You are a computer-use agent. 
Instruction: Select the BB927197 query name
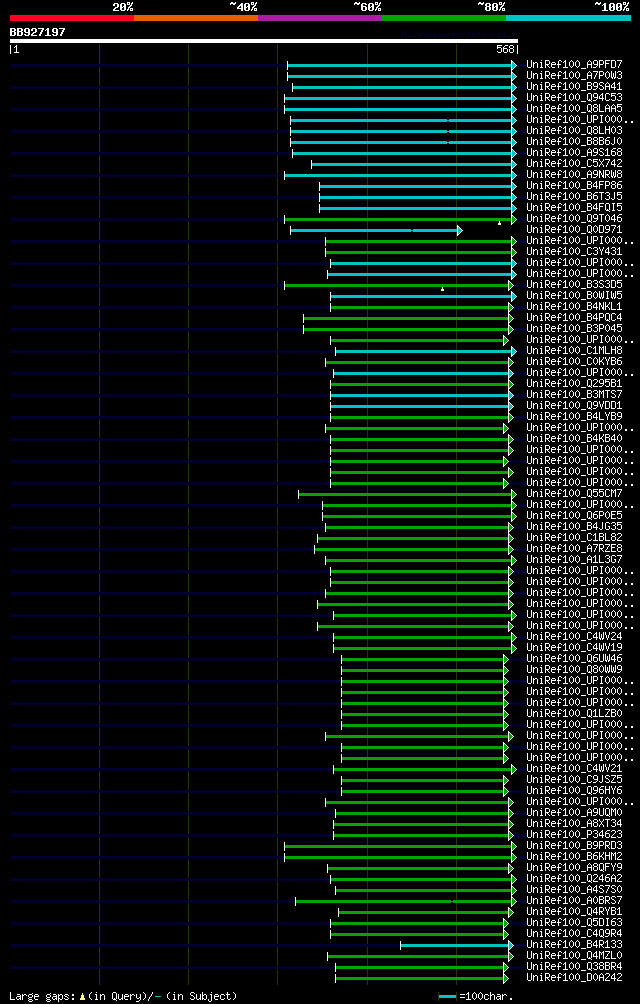click(37, 32)
